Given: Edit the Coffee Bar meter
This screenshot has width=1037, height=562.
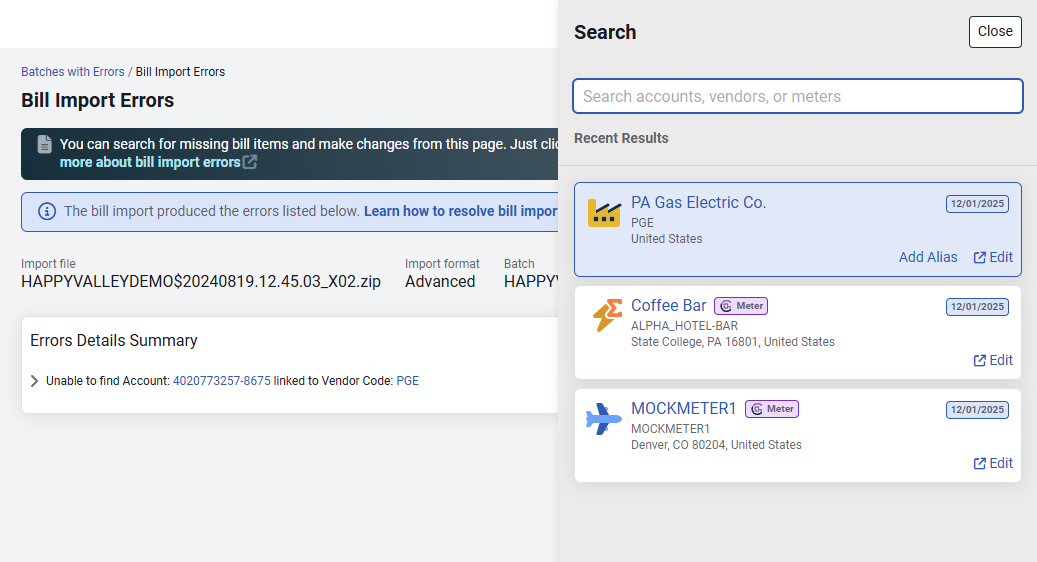Looking at the screenshot, I should (x=993, y=360).
